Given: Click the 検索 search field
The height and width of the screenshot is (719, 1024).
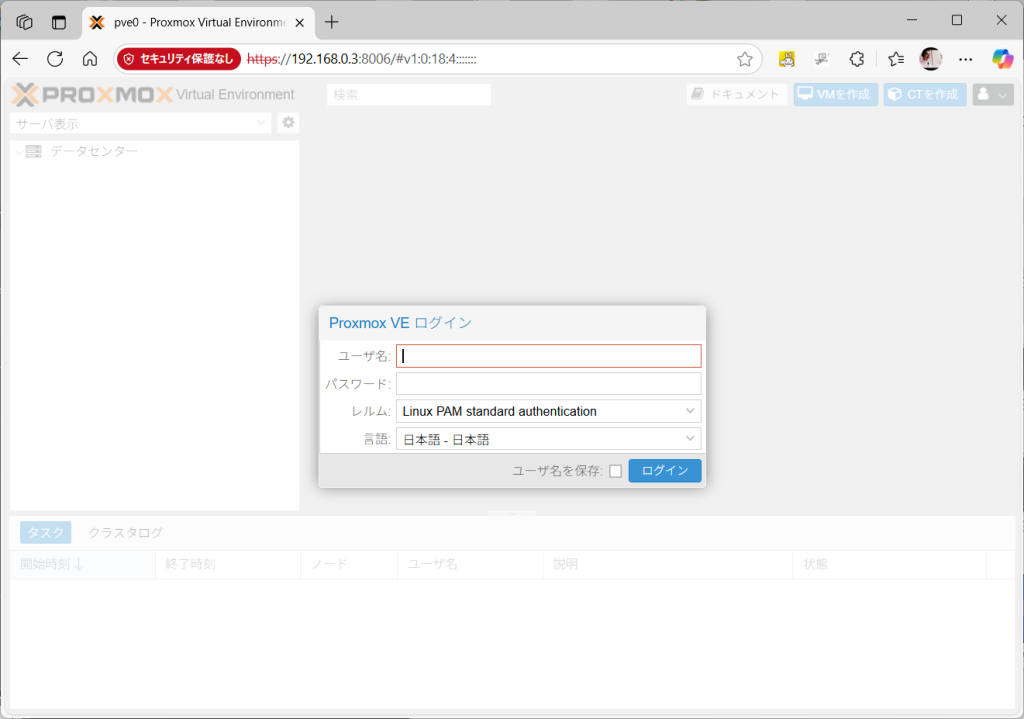Looking at the screenshot, I should tap(409, 95).
